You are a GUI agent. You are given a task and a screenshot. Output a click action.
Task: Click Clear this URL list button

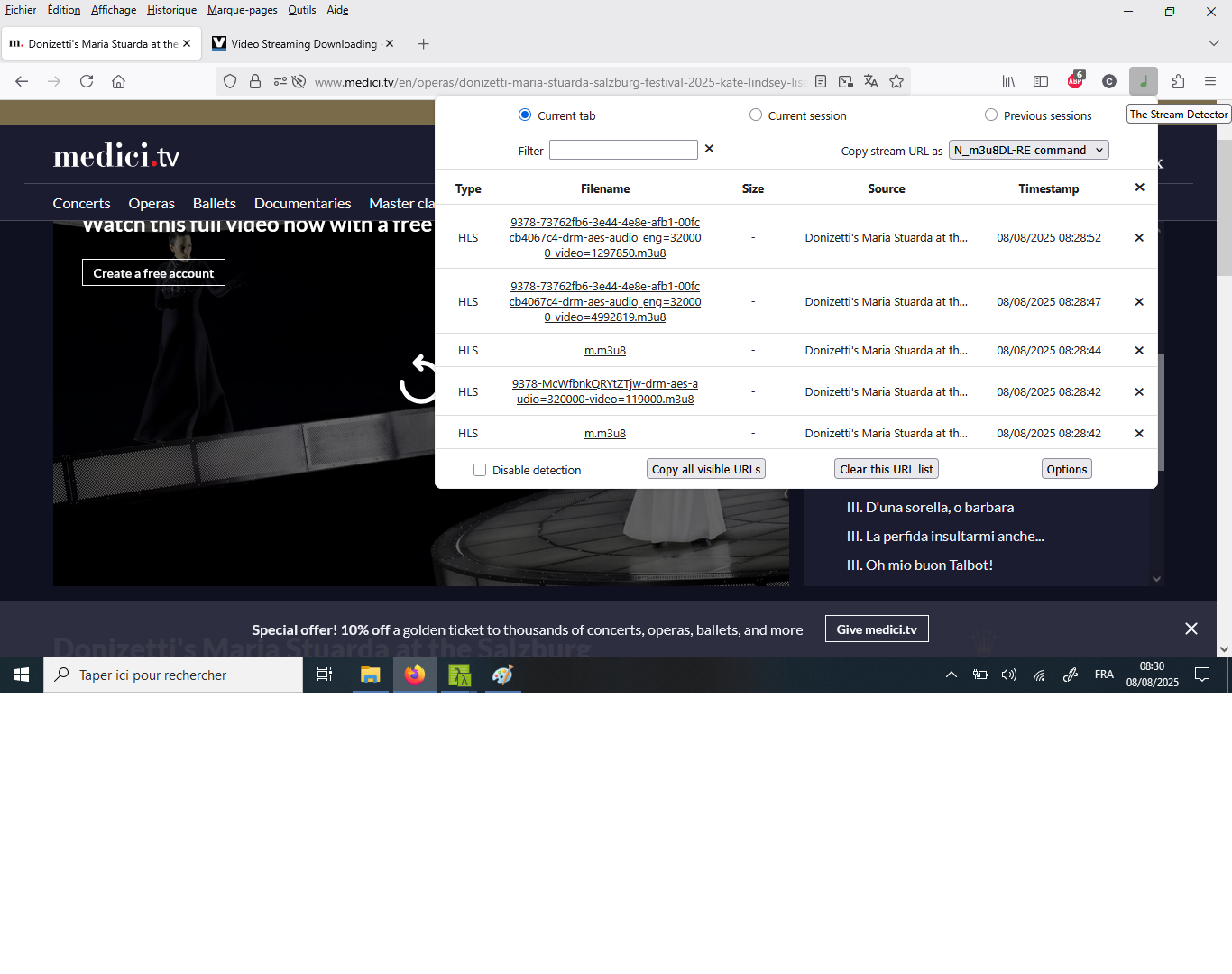click(x=887, y=469)
